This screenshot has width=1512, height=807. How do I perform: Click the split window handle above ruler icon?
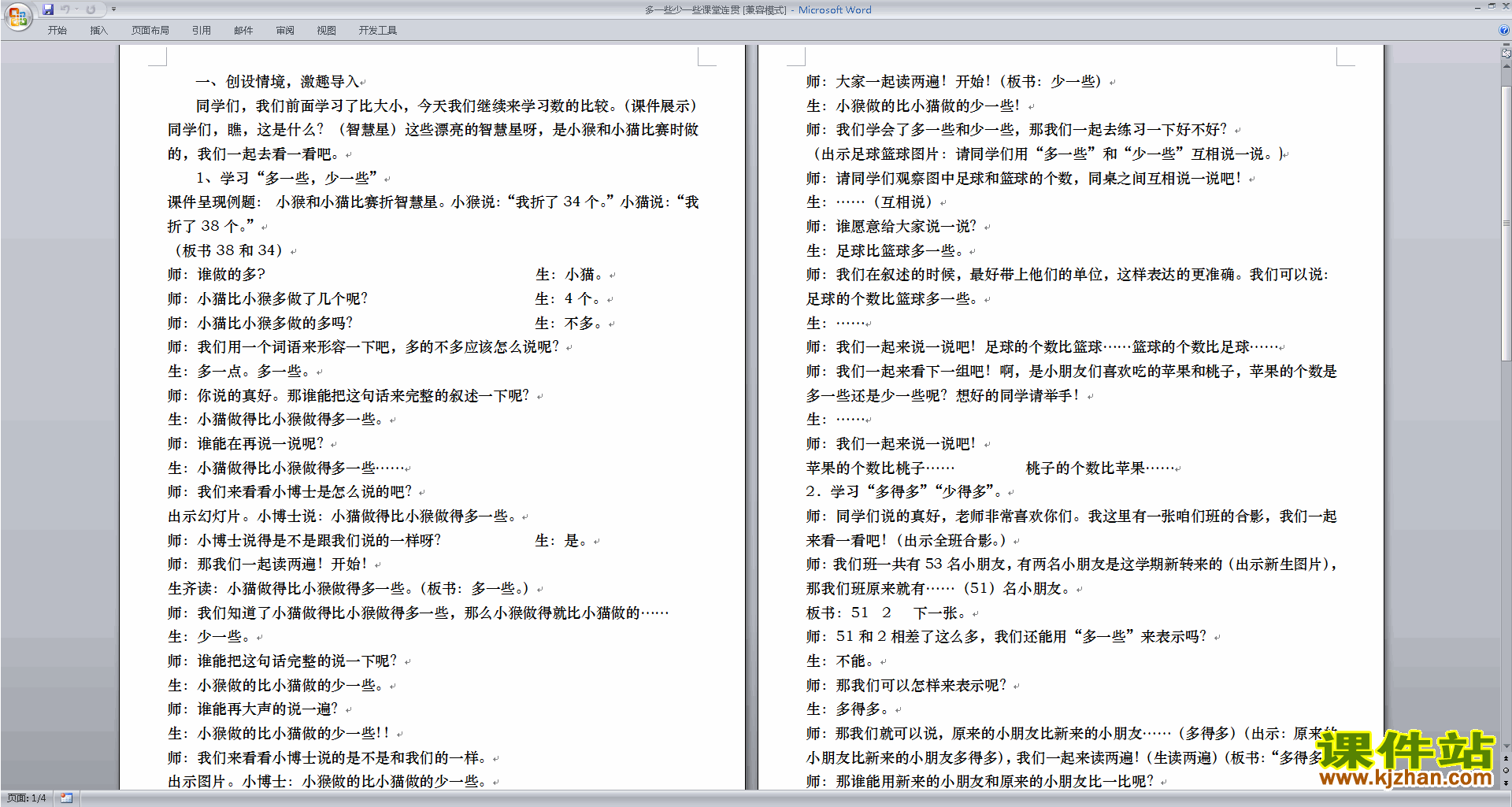point(1506,45)
